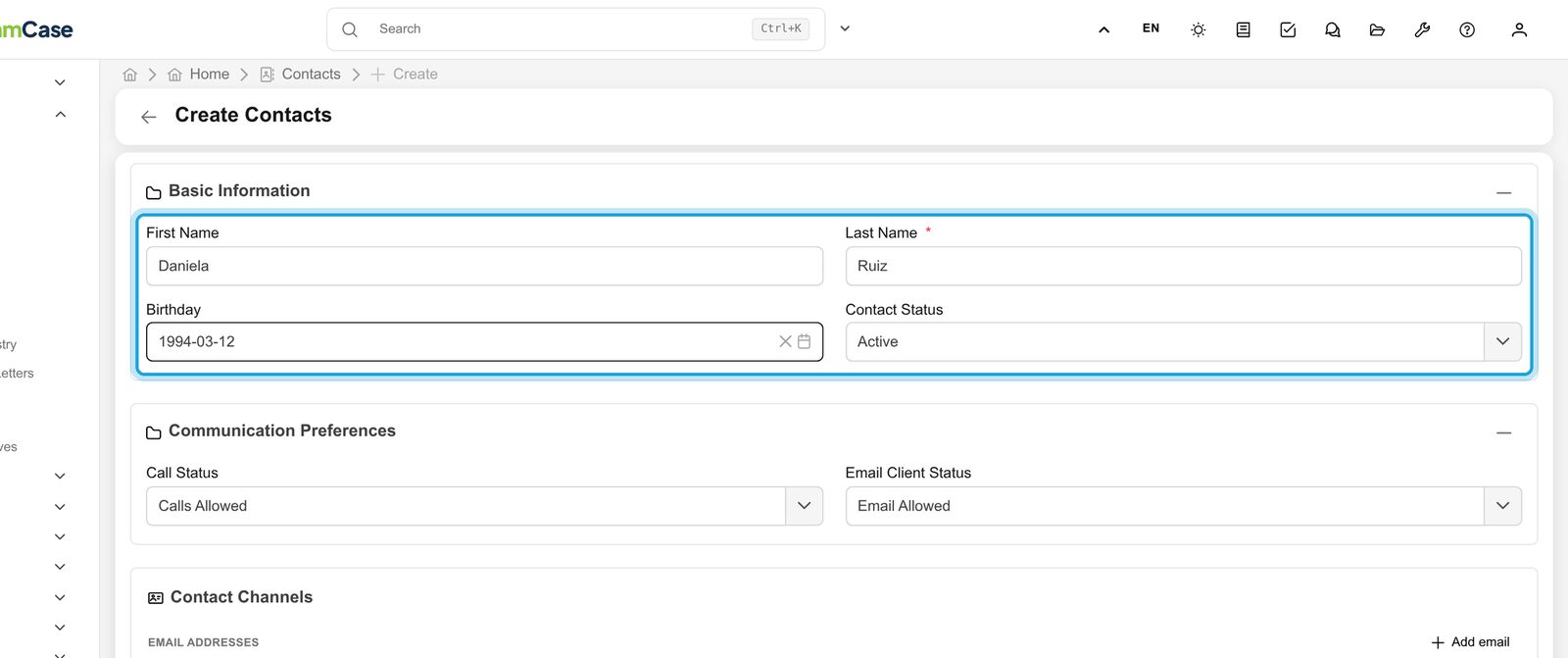This screenshot has height=658, width=1568.
Task: Go back using the arrow beside Create Contacts
Action: (149, 117)
